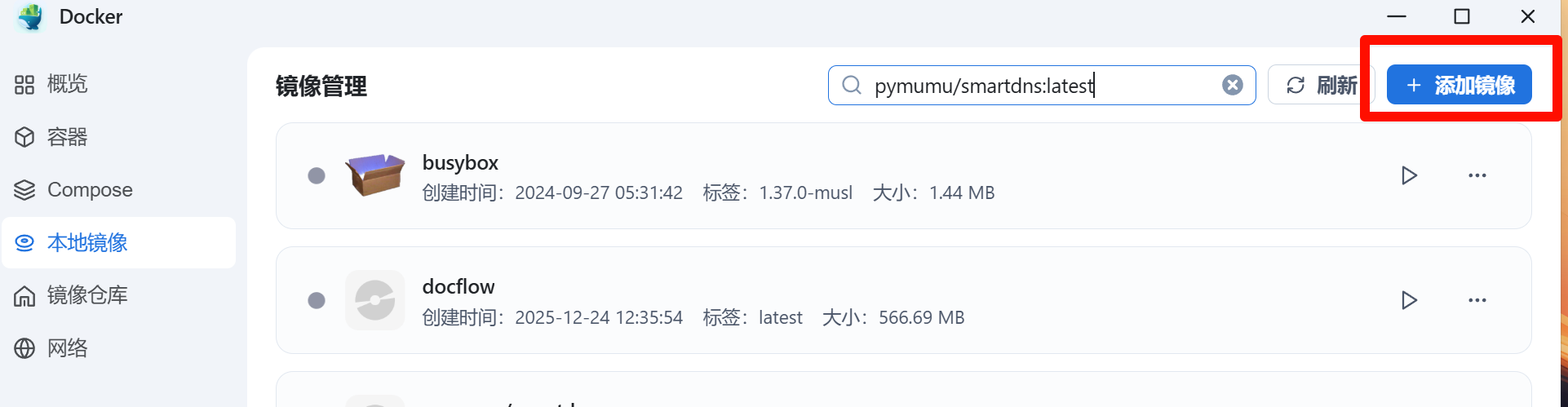This screenshot has width=1568, height=407.
Task: Refresh the image list with 刷新
Action: 1321,85
